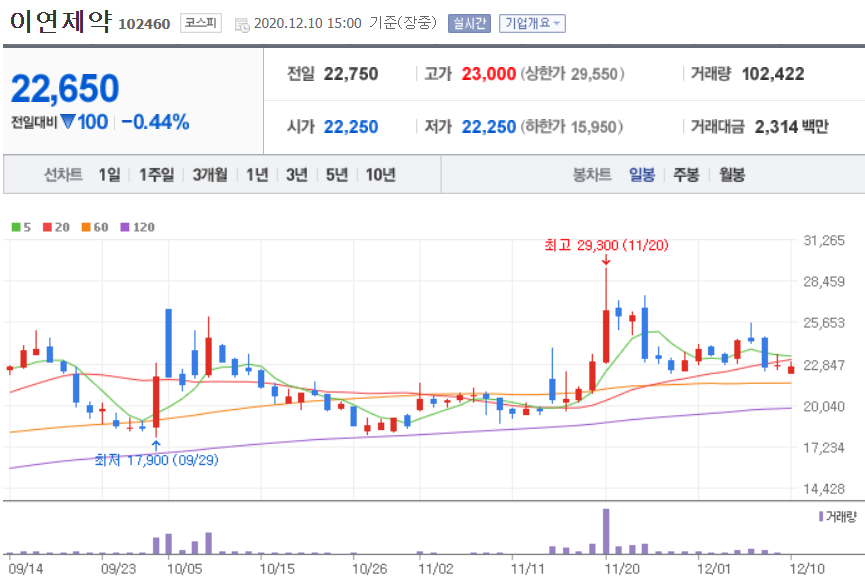Select the 10년 line chart tab
The width and height of the screenshot is (865, 583).
click(381, 175)
